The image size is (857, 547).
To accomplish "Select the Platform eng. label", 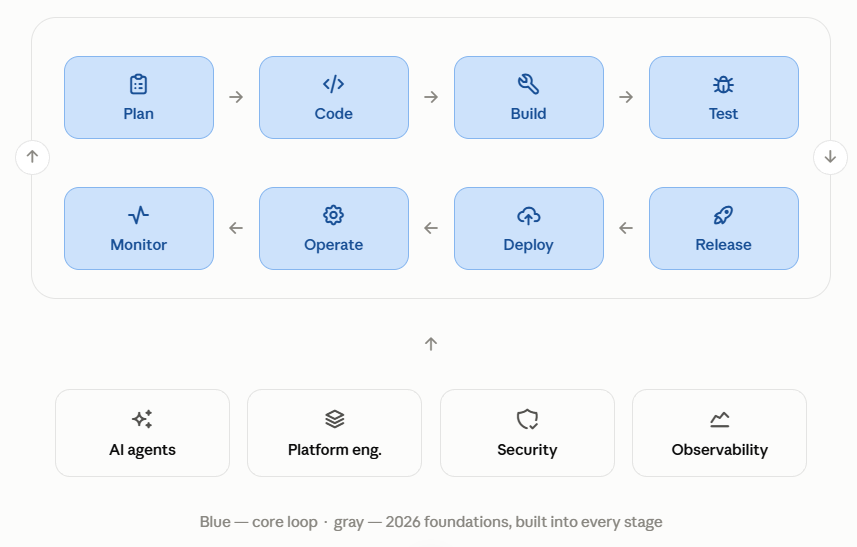I will tap(334, 450).
